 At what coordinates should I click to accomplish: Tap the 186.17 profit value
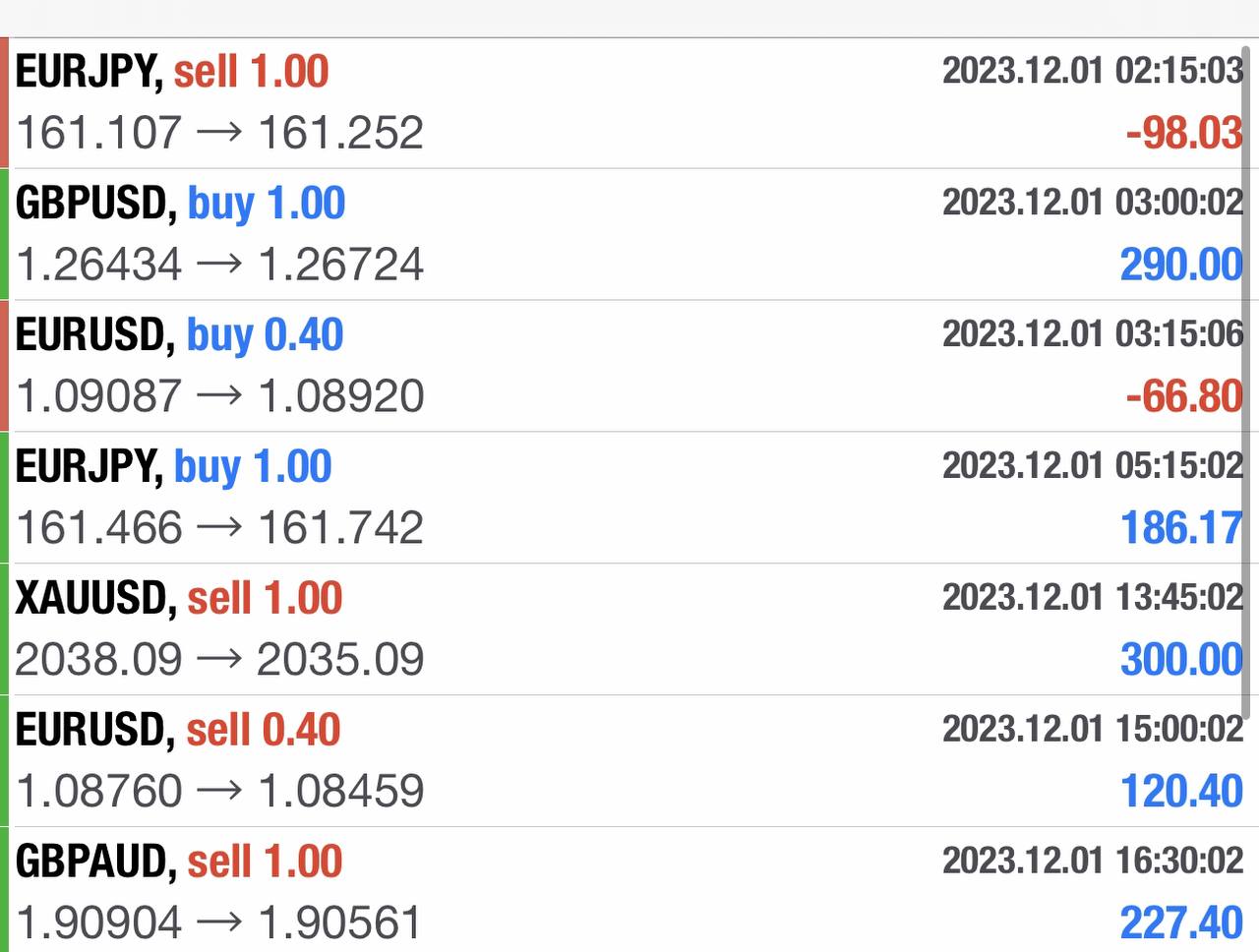(x=1181, y=528)
